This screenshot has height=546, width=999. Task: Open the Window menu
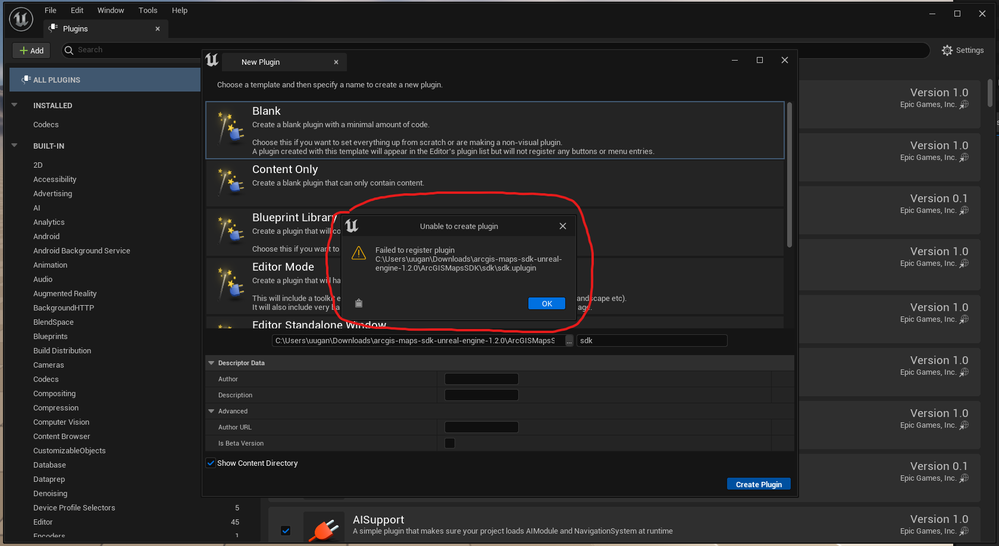click(x=110, y=10)
